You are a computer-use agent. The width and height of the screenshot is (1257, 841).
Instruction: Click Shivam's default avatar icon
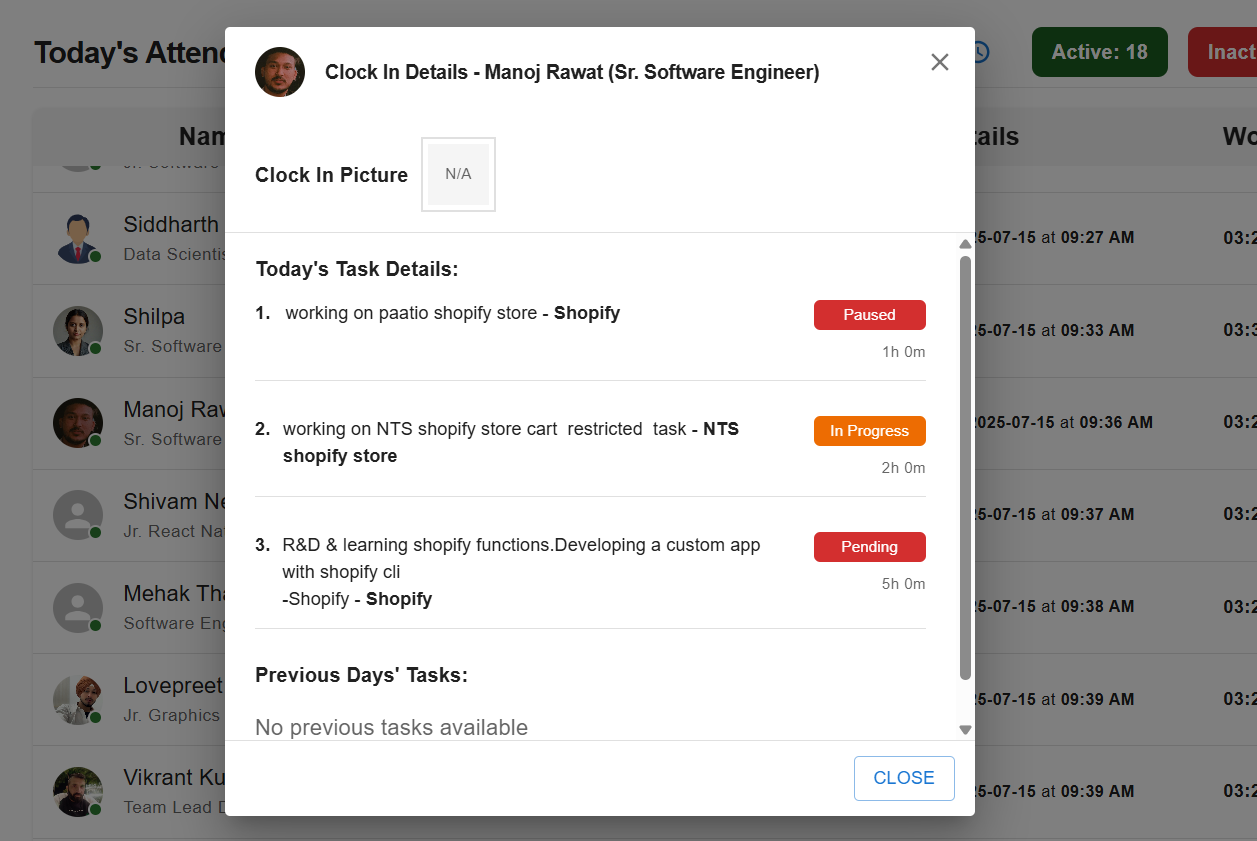click(78, 515)
